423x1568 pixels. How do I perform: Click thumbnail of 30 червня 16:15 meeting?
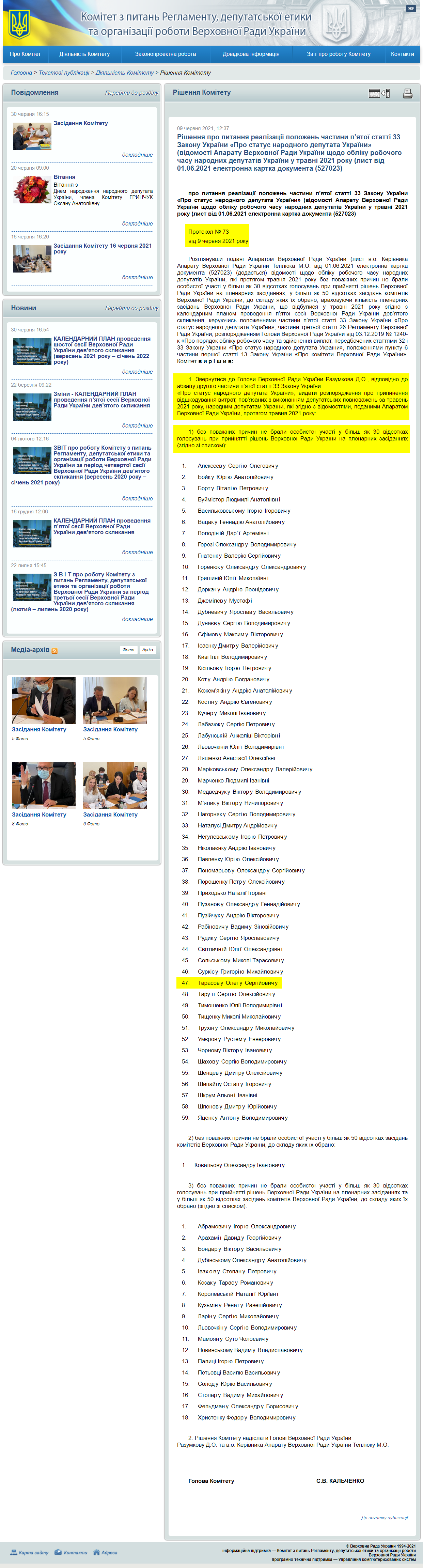pyautogui.click(x=32, y=136)
